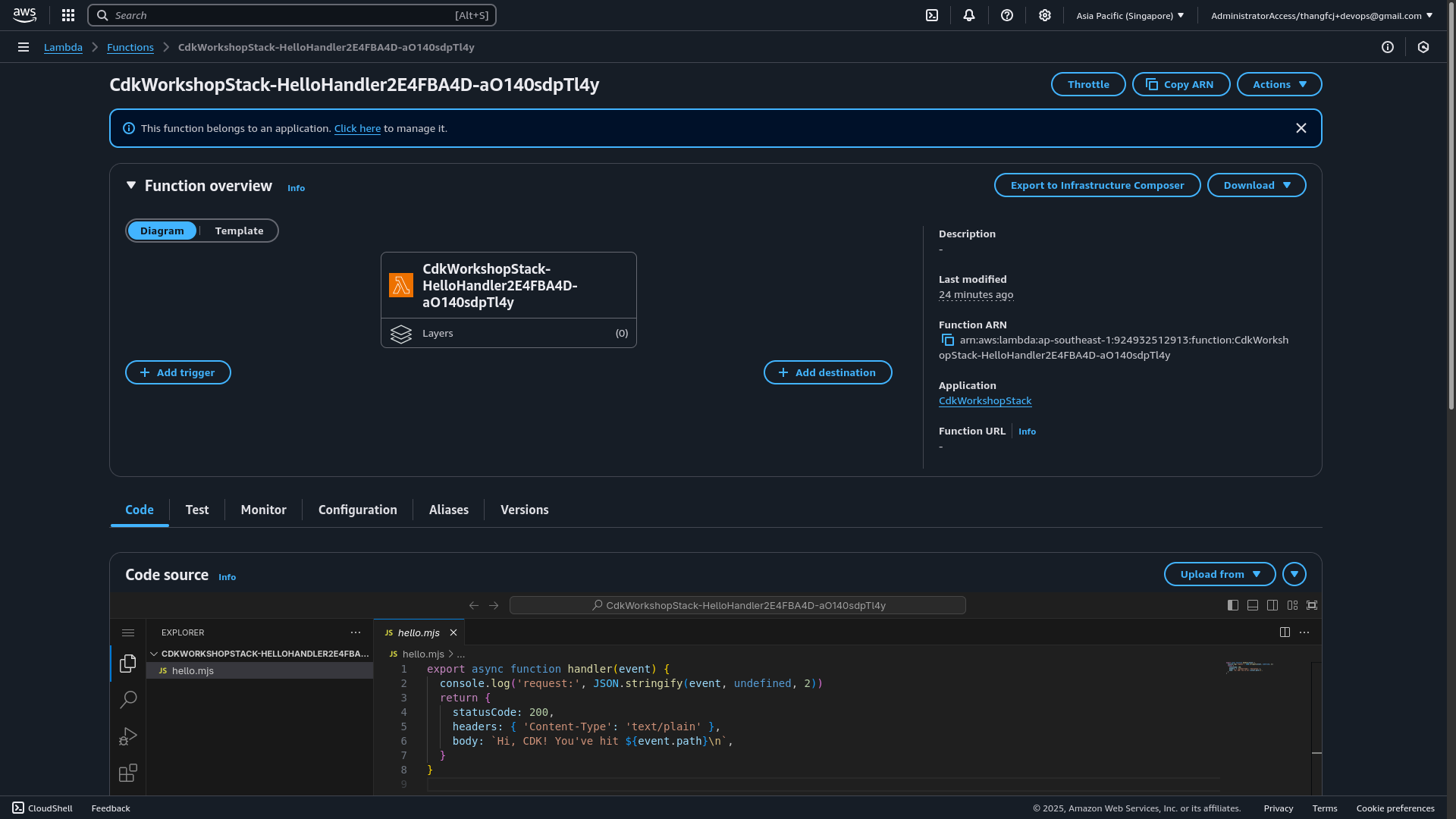Collapse Code source with round arrow button

pos(1294,574)
